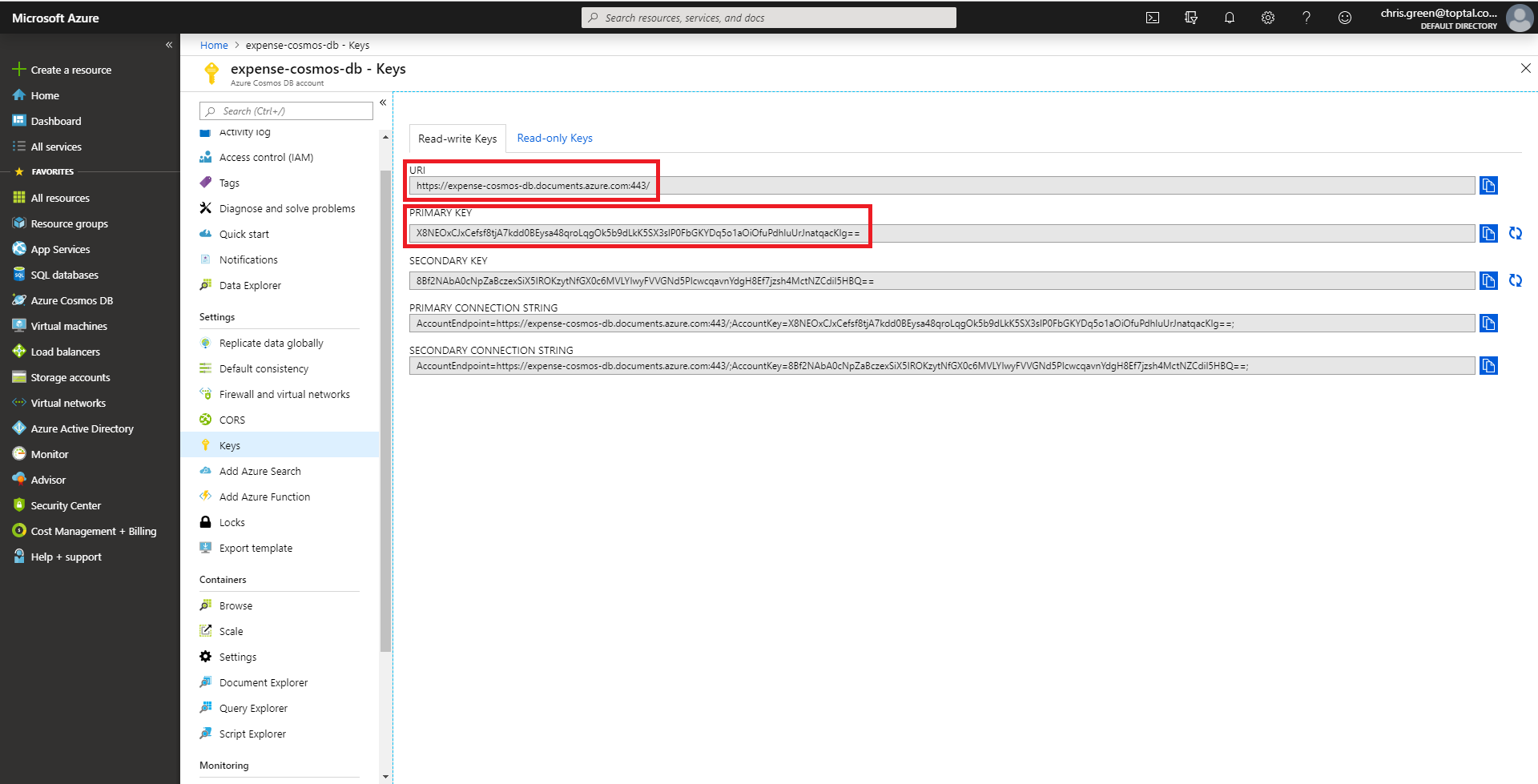Open the account profile menu
Viewport: 1538px width, 784px height.
(1519, 18)
